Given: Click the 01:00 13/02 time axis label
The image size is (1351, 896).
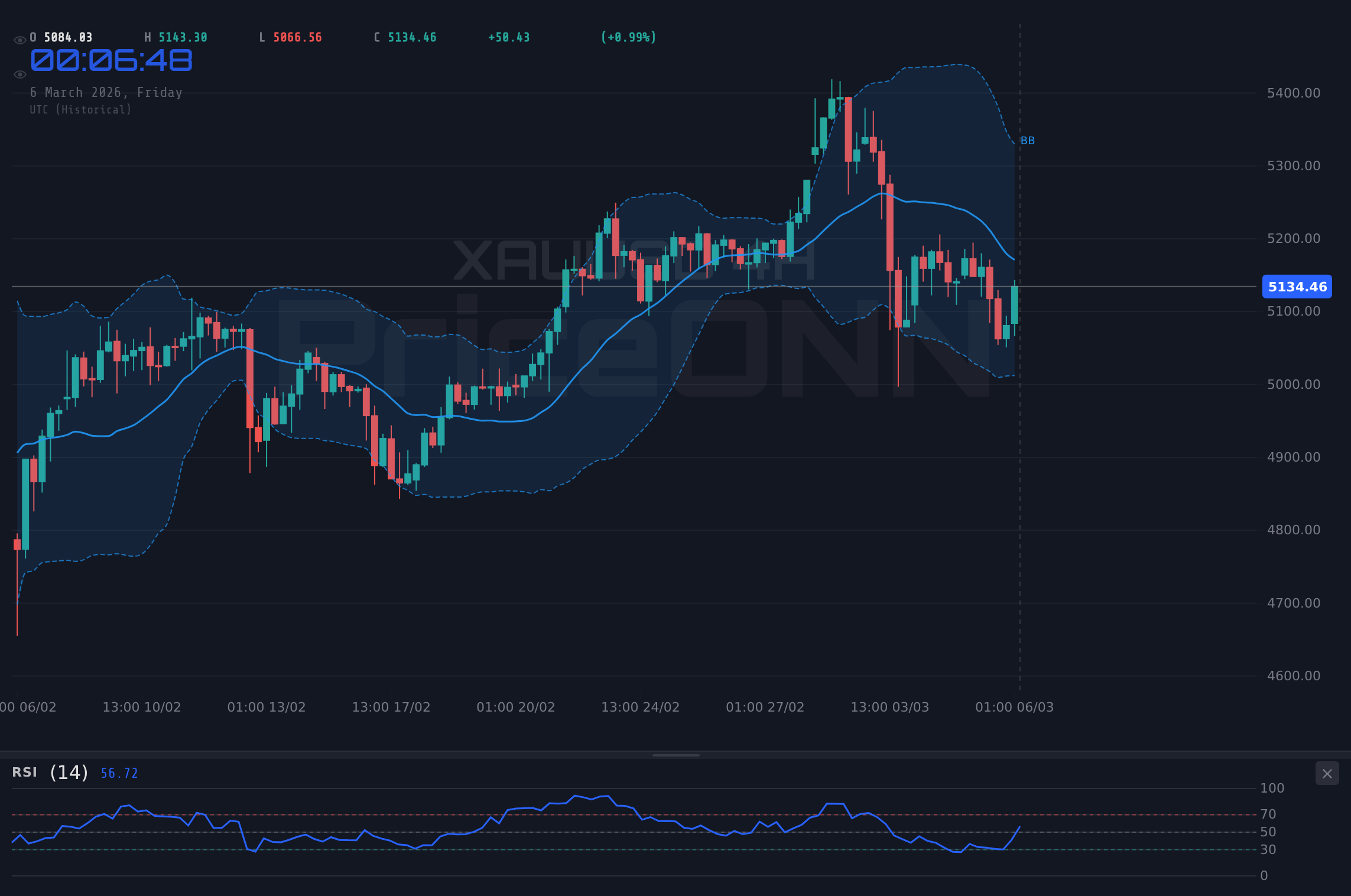Looking at the screenshot, I should pos(267,707).
